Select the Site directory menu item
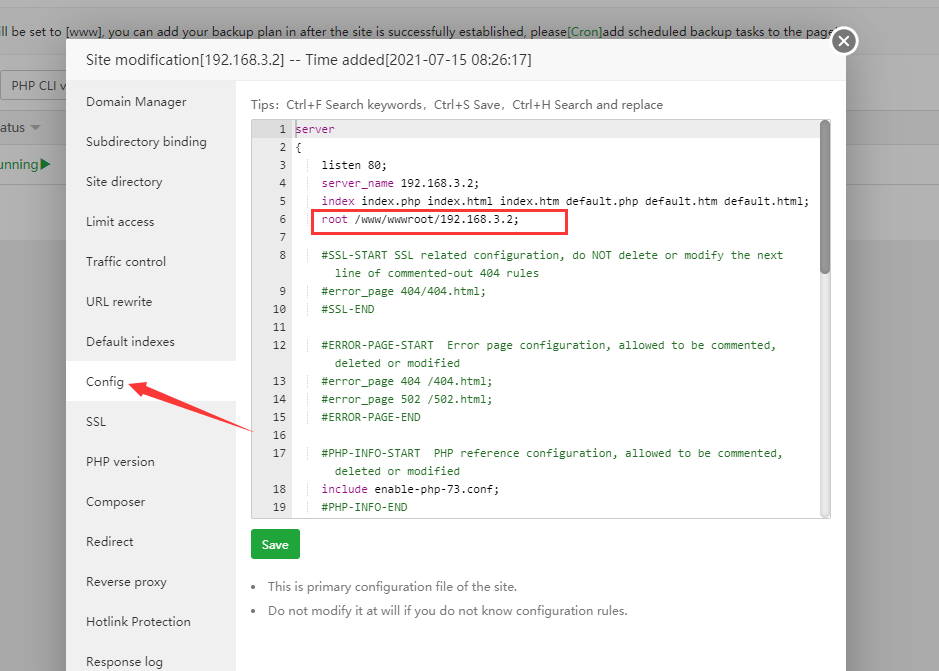Screen dimensions: 939x671 [x=124, y=182]
